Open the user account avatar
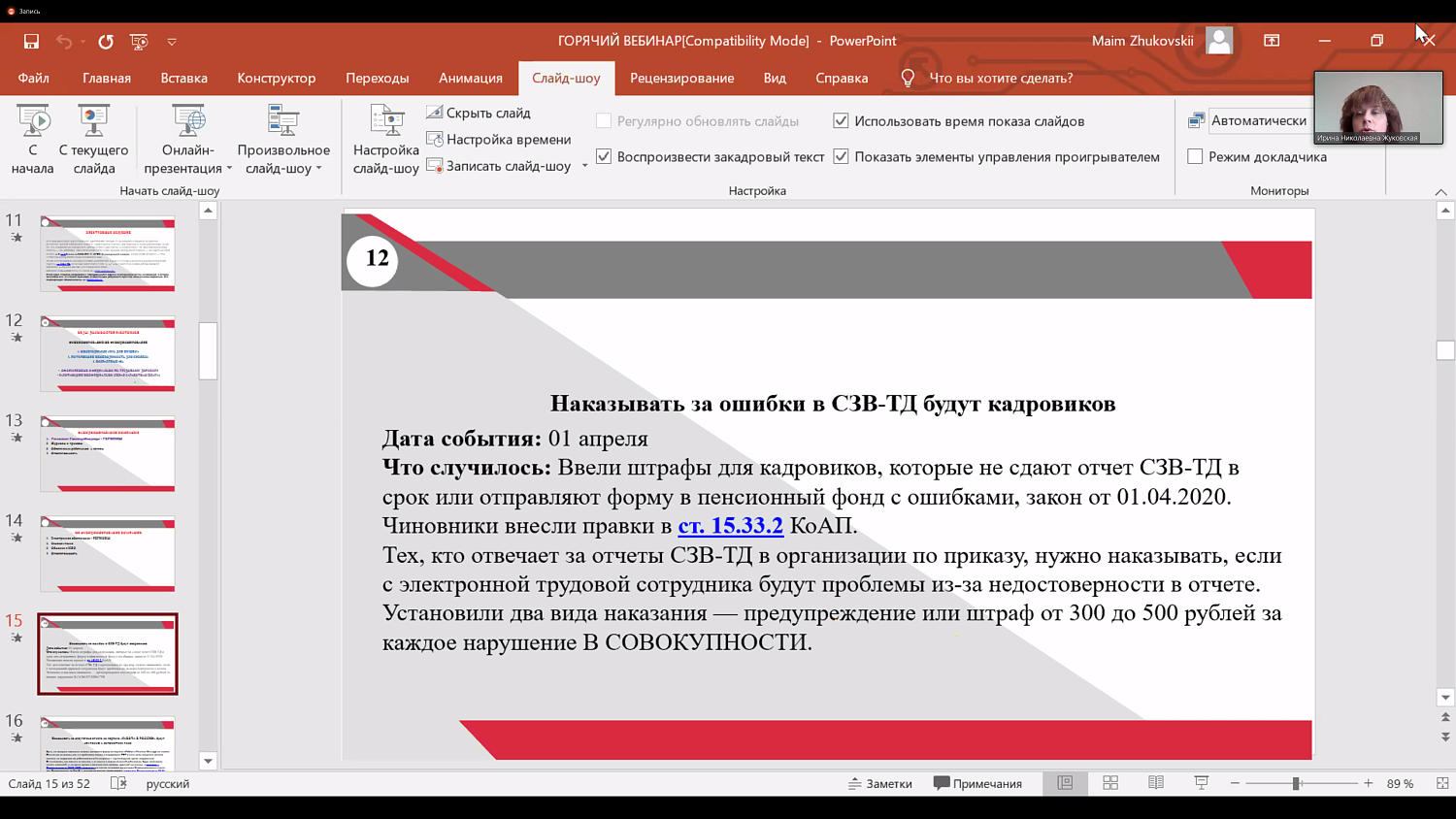1456x819 pixels. 1219,41
